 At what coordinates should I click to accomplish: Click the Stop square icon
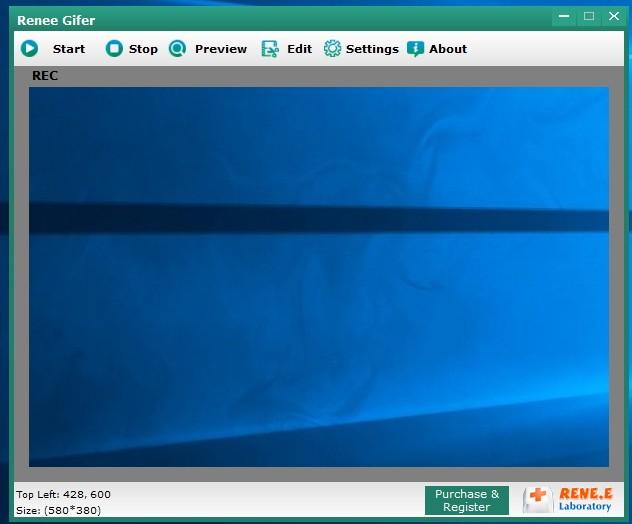[114, 49]
